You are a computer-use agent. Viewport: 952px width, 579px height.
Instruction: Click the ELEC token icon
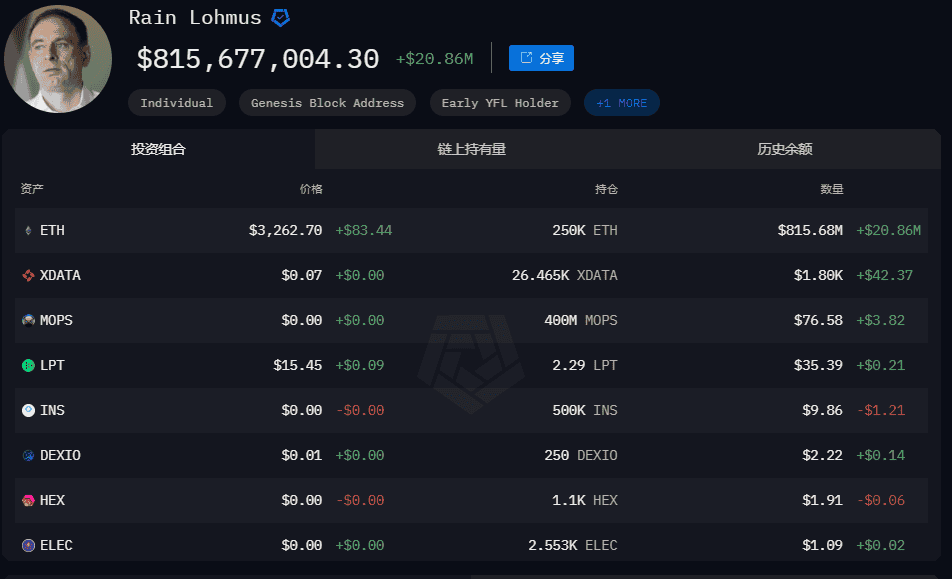(28, 545)
